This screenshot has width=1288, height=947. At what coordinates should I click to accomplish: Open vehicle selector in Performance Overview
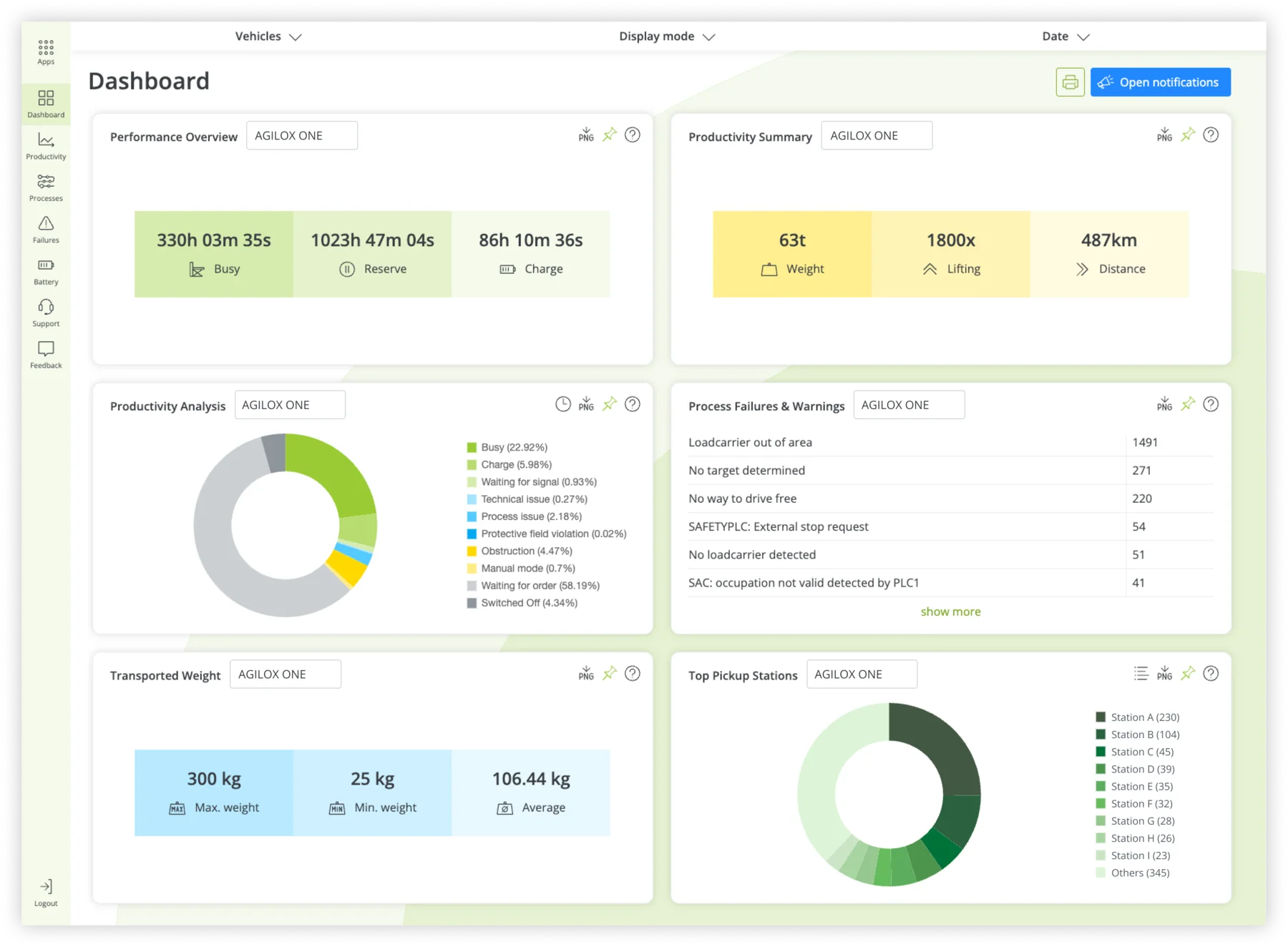[302, 135]
